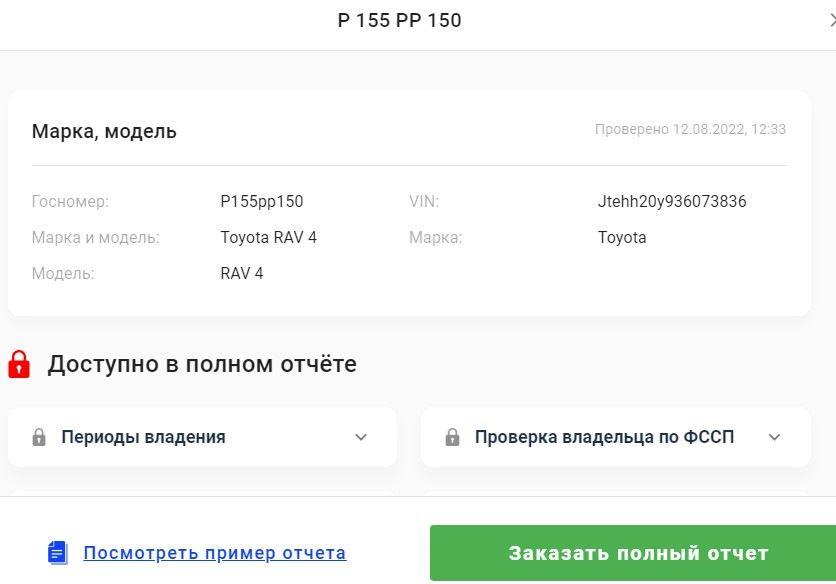Click the Модель value RAV 4

click(242, 273)
